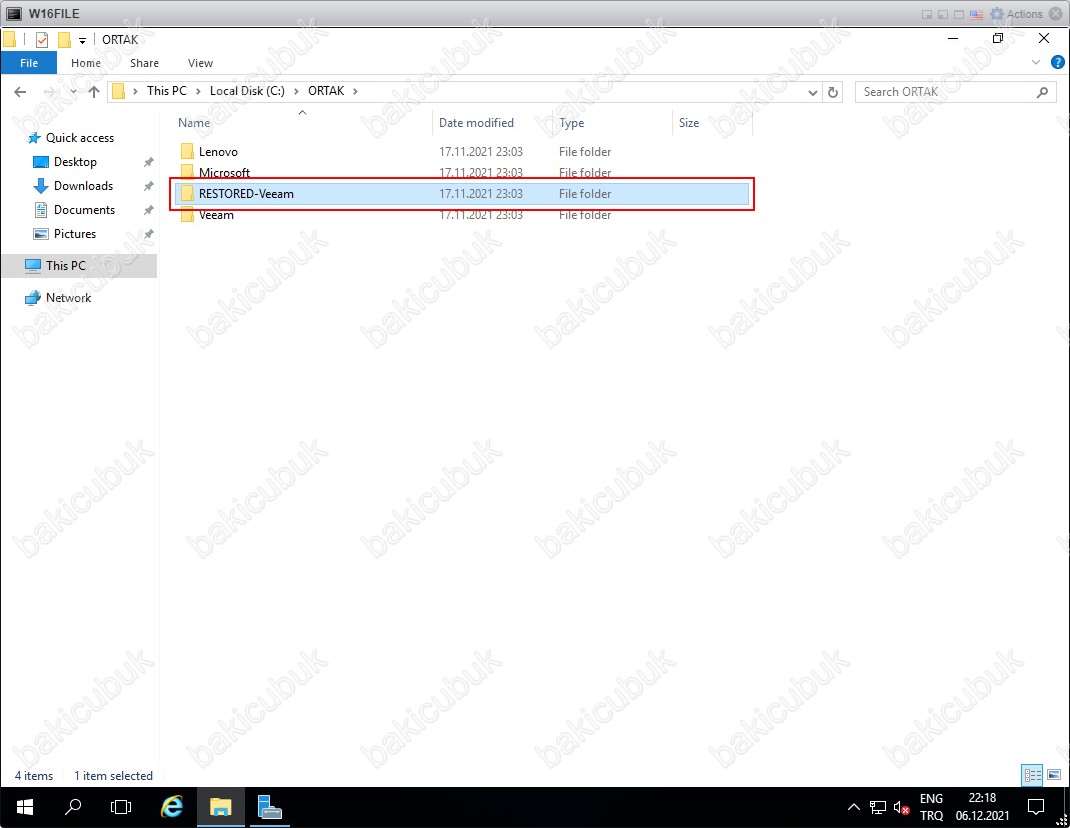
Task: Refresh the ORTAK folder view
Action: click(x=833, y=91)
